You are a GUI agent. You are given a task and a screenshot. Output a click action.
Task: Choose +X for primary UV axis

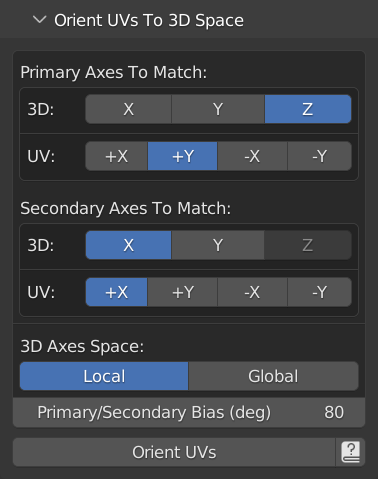116,156
